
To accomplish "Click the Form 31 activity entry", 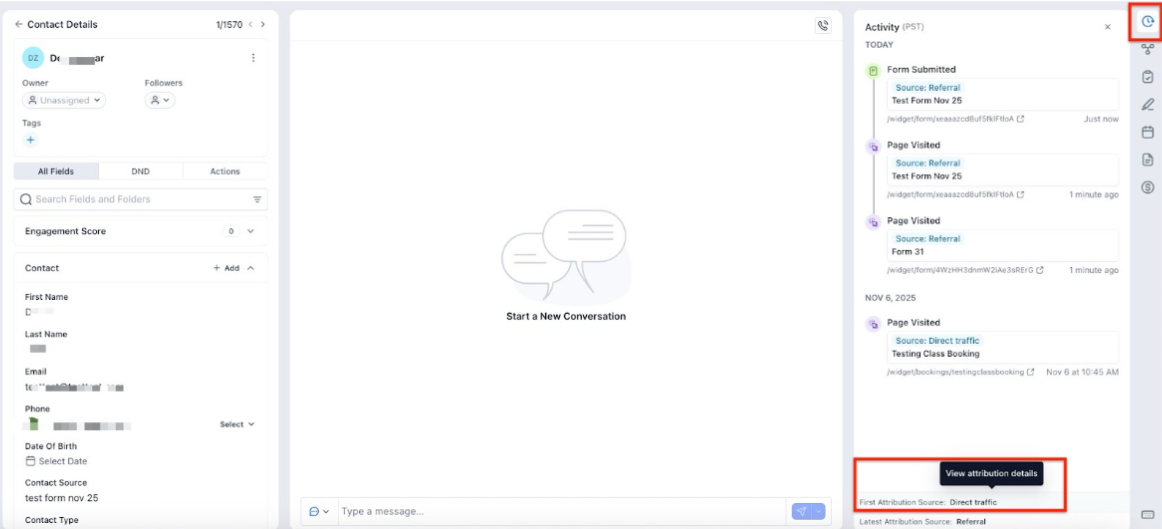I will click(1003, 245).
